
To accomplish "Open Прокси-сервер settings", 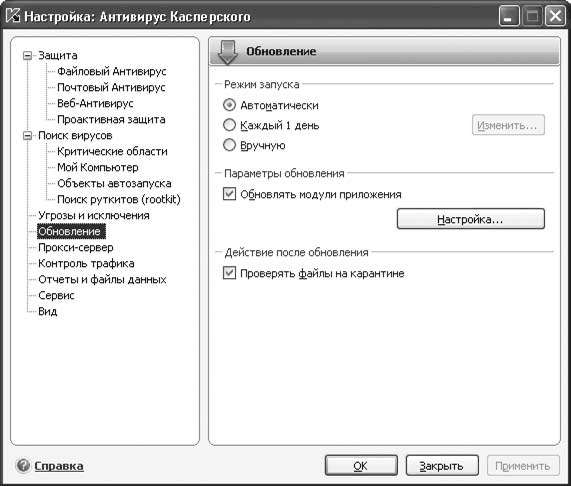I will pyautogui.click(x=76, y=248).
